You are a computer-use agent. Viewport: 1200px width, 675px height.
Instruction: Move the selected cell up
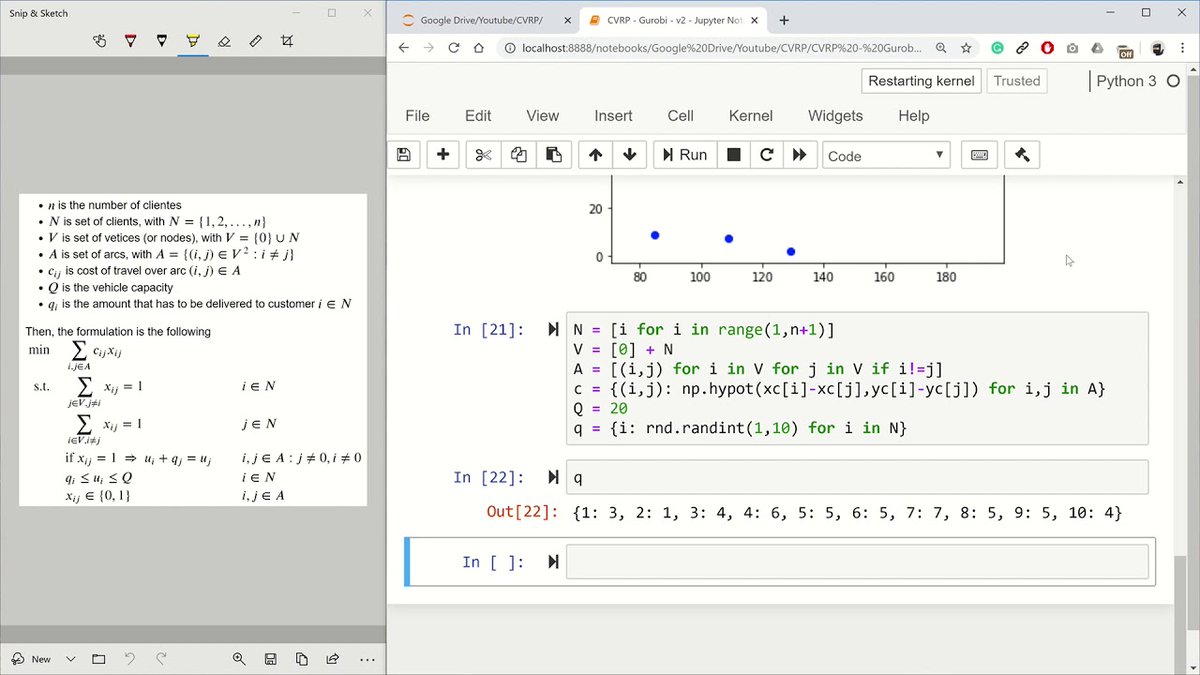point(595,155)
